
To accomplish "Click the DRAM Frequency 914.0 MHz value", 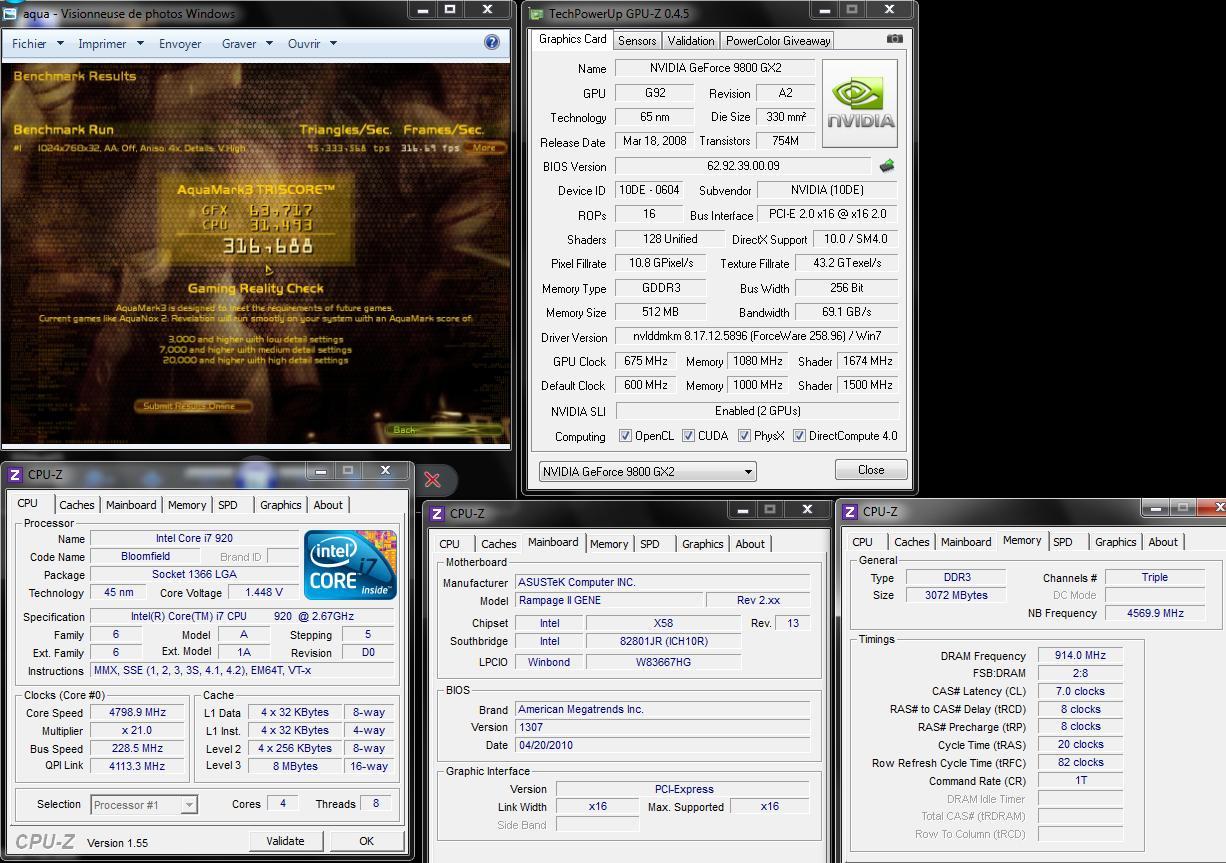I will pos(1080,656).
